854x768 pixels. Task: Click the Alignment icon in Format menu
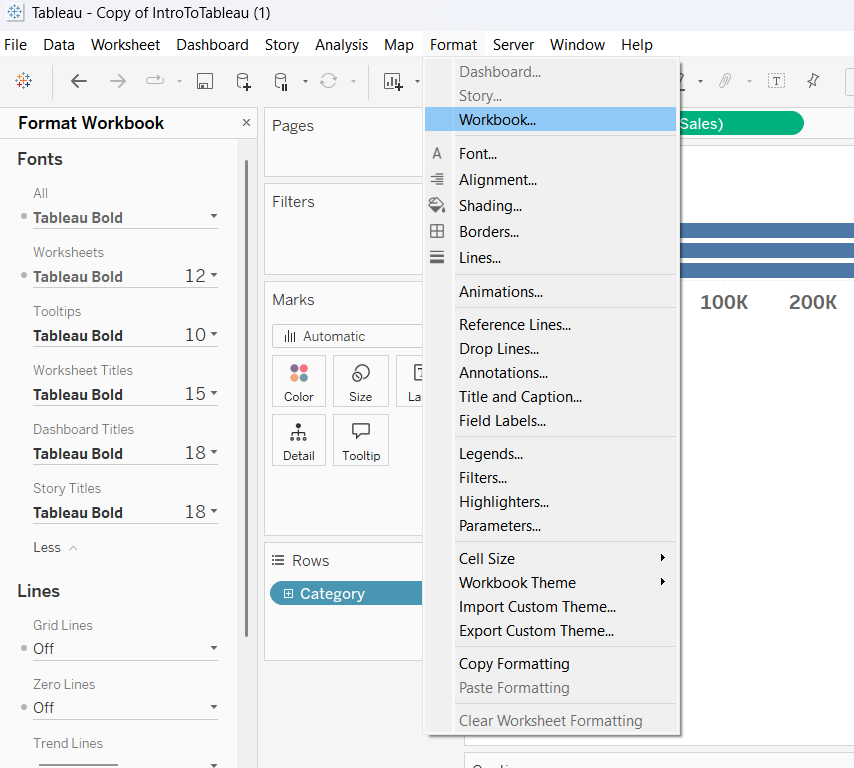[437, 179]
